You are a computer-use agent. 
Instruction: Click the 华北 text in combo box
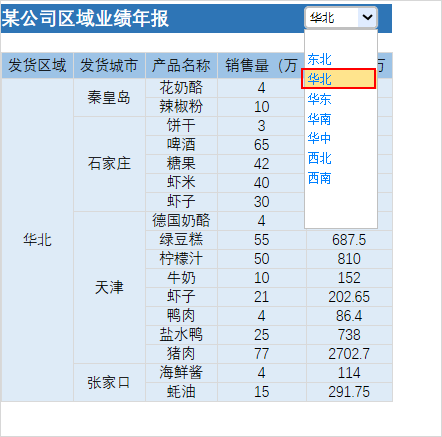pyautogui.click(x=322, y=17)
